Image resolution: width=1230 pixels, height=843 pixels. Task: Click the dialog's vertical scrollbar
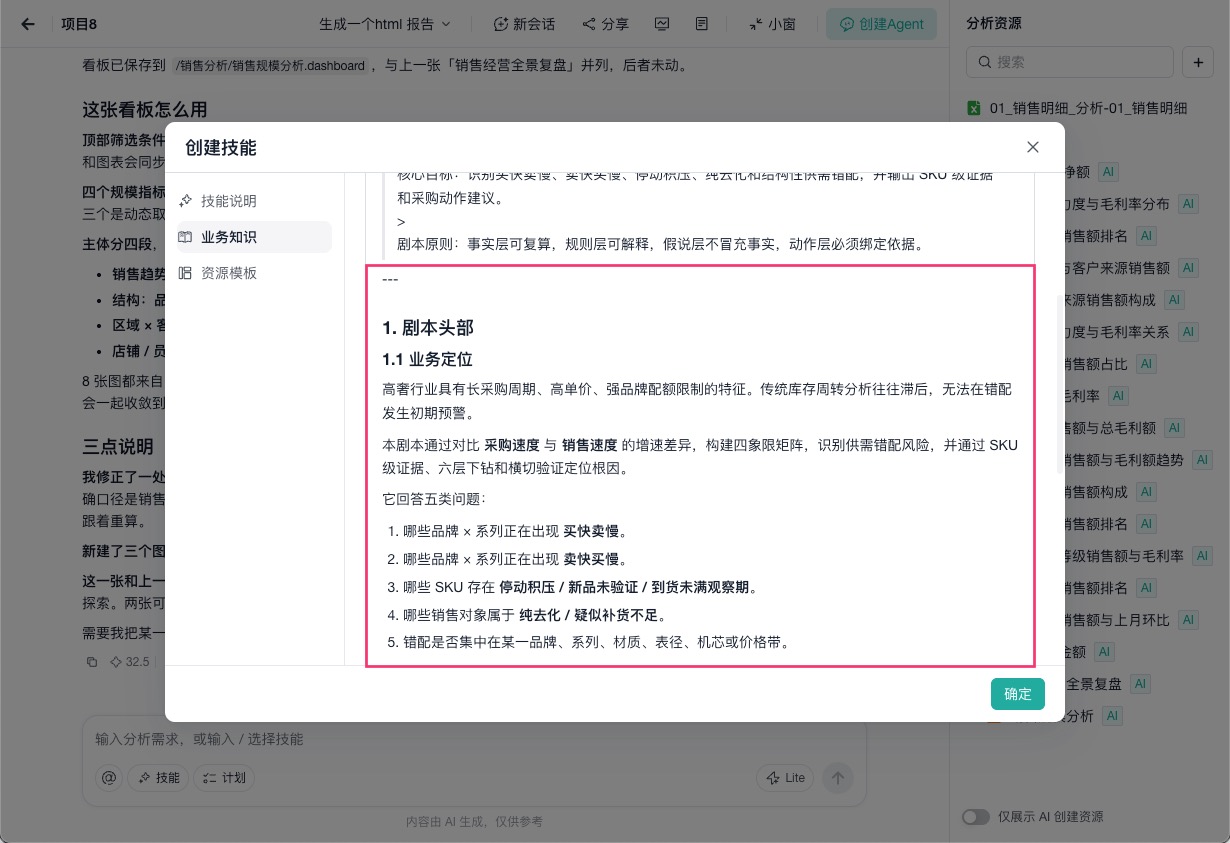click(1060, 385)
